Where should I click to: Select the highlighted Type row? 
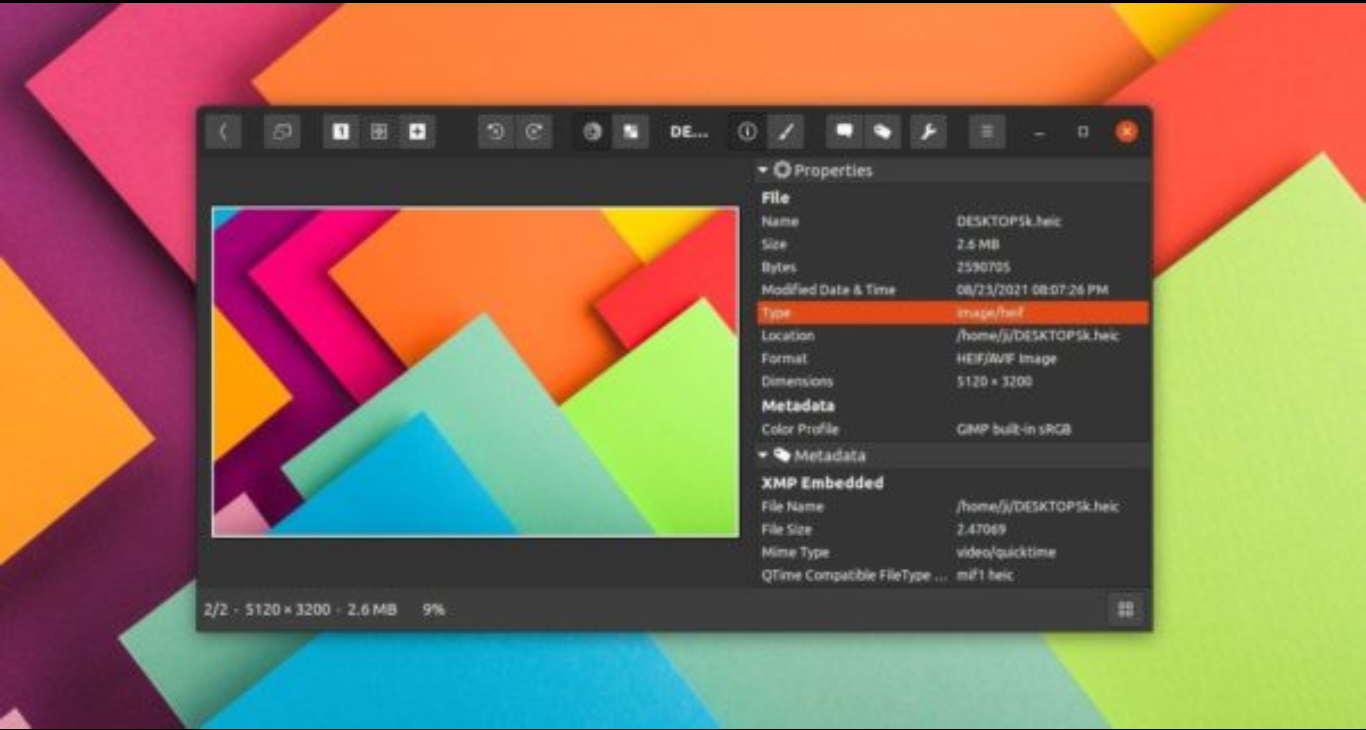click(x=953, y=313)
